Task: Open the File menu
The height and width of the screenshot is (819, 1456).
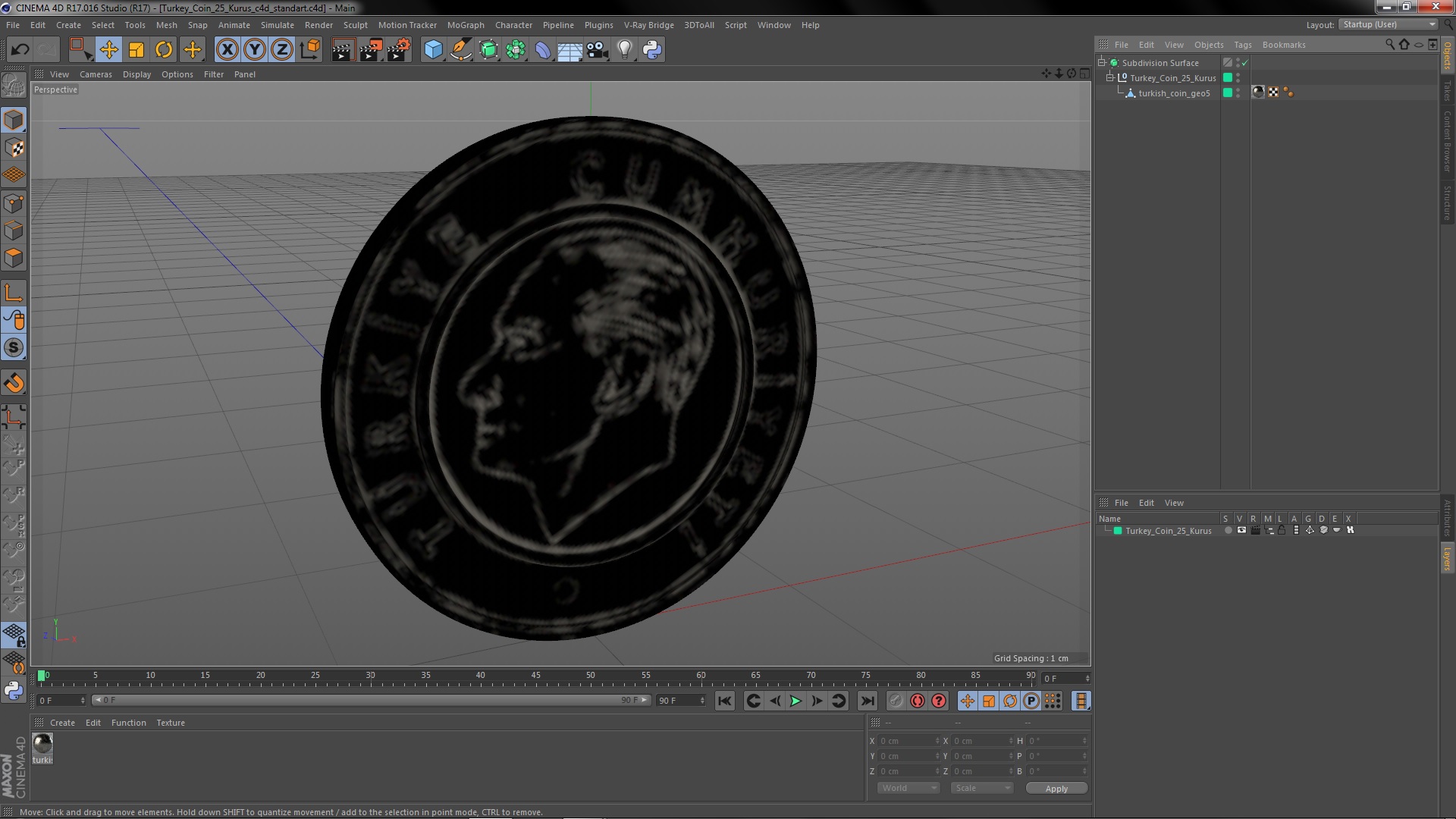Action: (x=13, y=25)
